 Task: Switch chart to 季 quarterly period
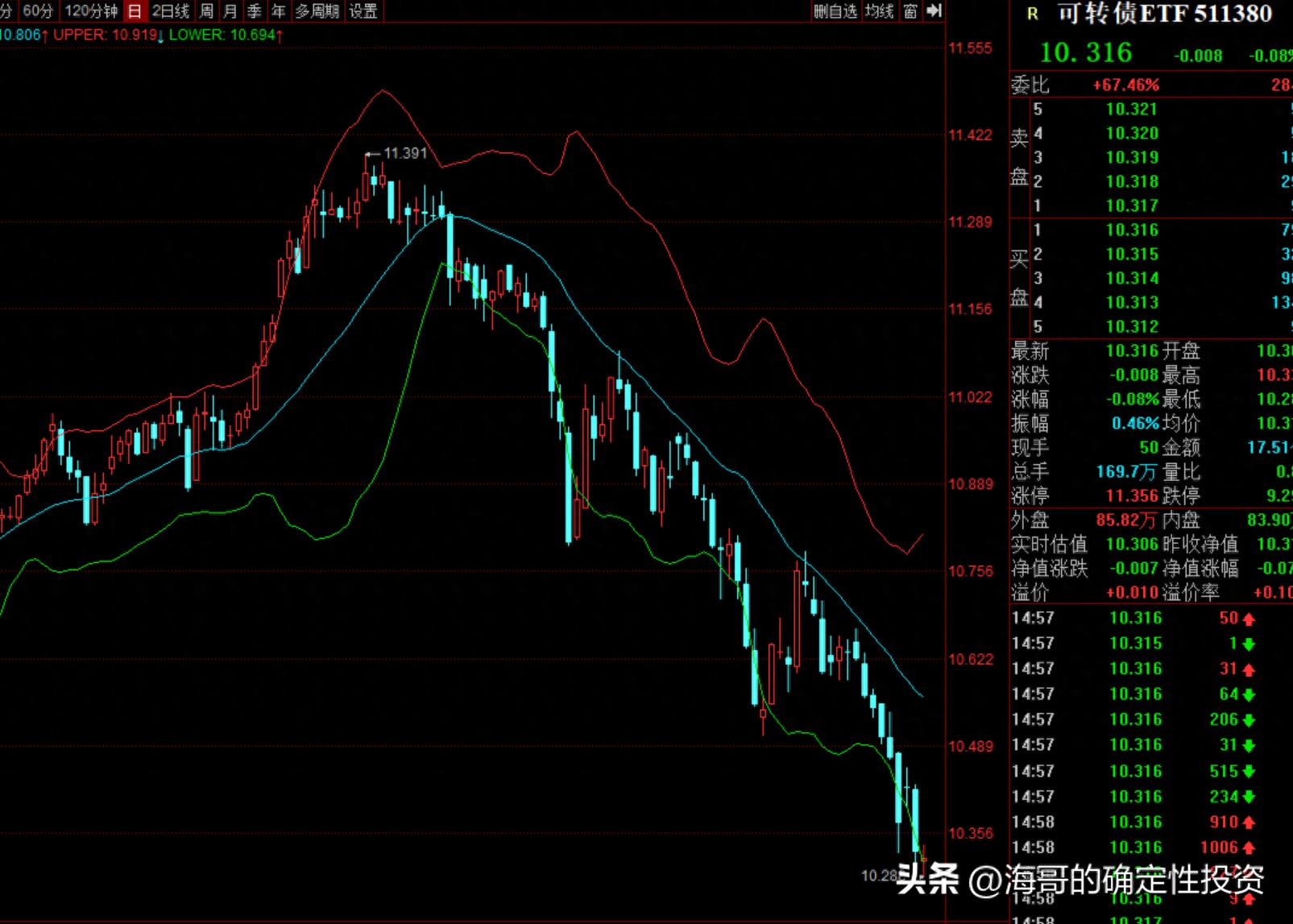coord(255,11)
